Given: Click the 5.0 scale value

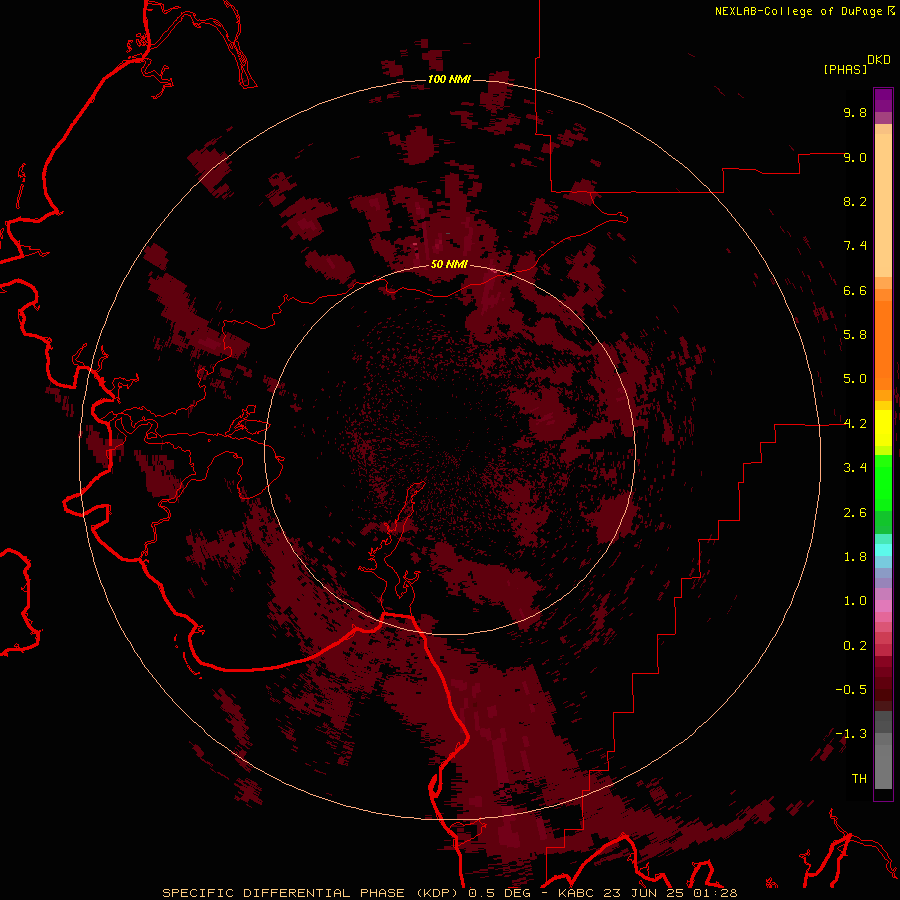Looking at the screenshot, I should click(855, 379).
